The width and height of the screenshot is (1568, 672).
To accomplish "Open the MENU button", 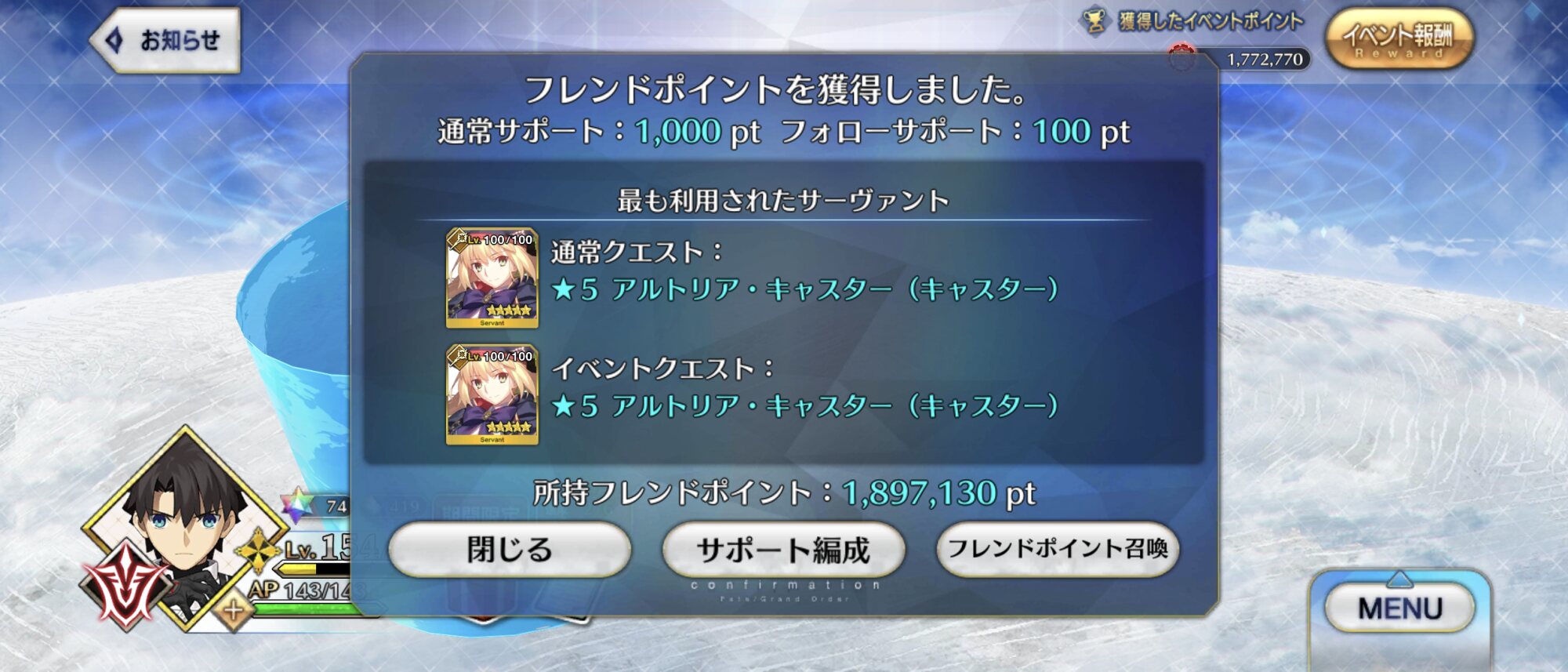I will (1399, 608).
